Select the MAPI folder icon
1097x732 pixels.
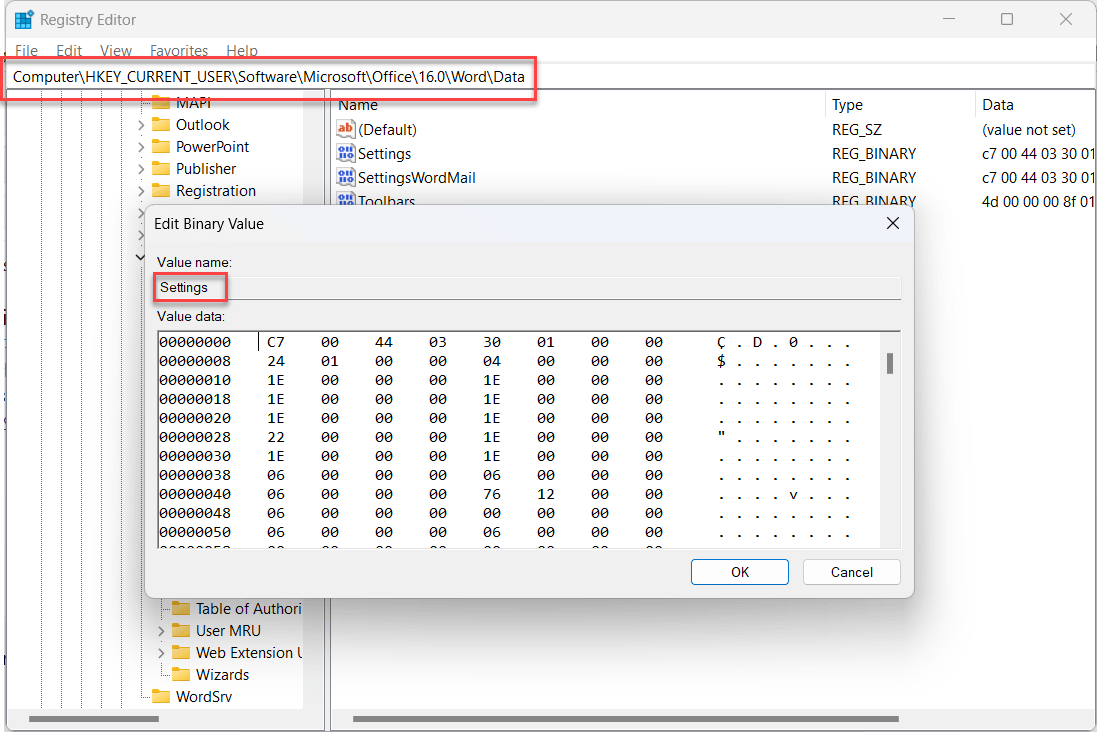161,103
